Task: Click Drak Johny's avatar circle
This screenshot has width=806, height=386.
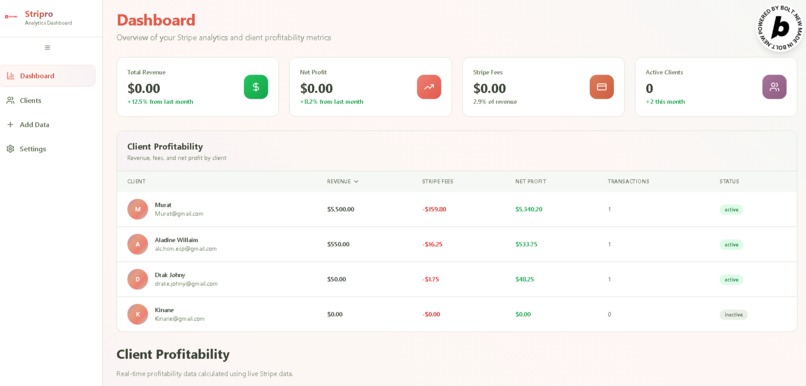Action: coord(138,279)
